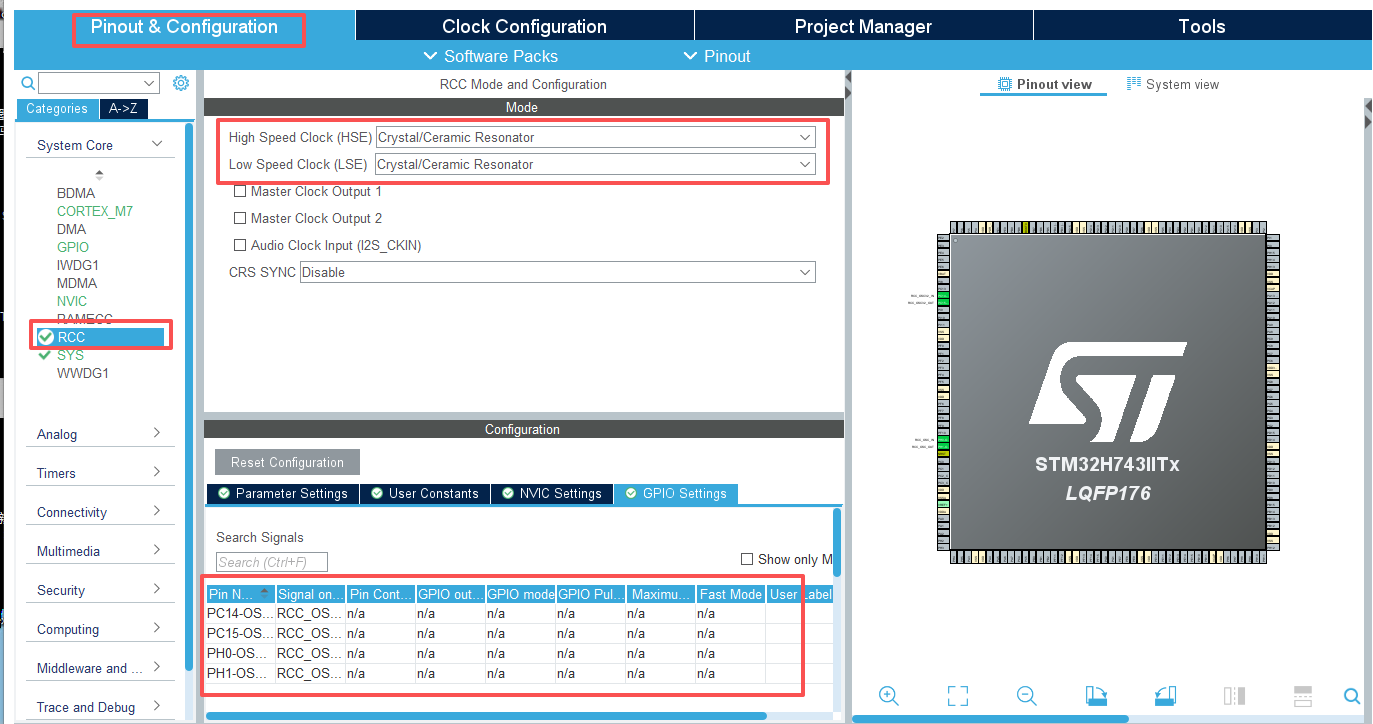Click the pin search magnifier in pinout toolbar
The height and width of the screenshot is (724, 1373).
[x=1352, y=696]
